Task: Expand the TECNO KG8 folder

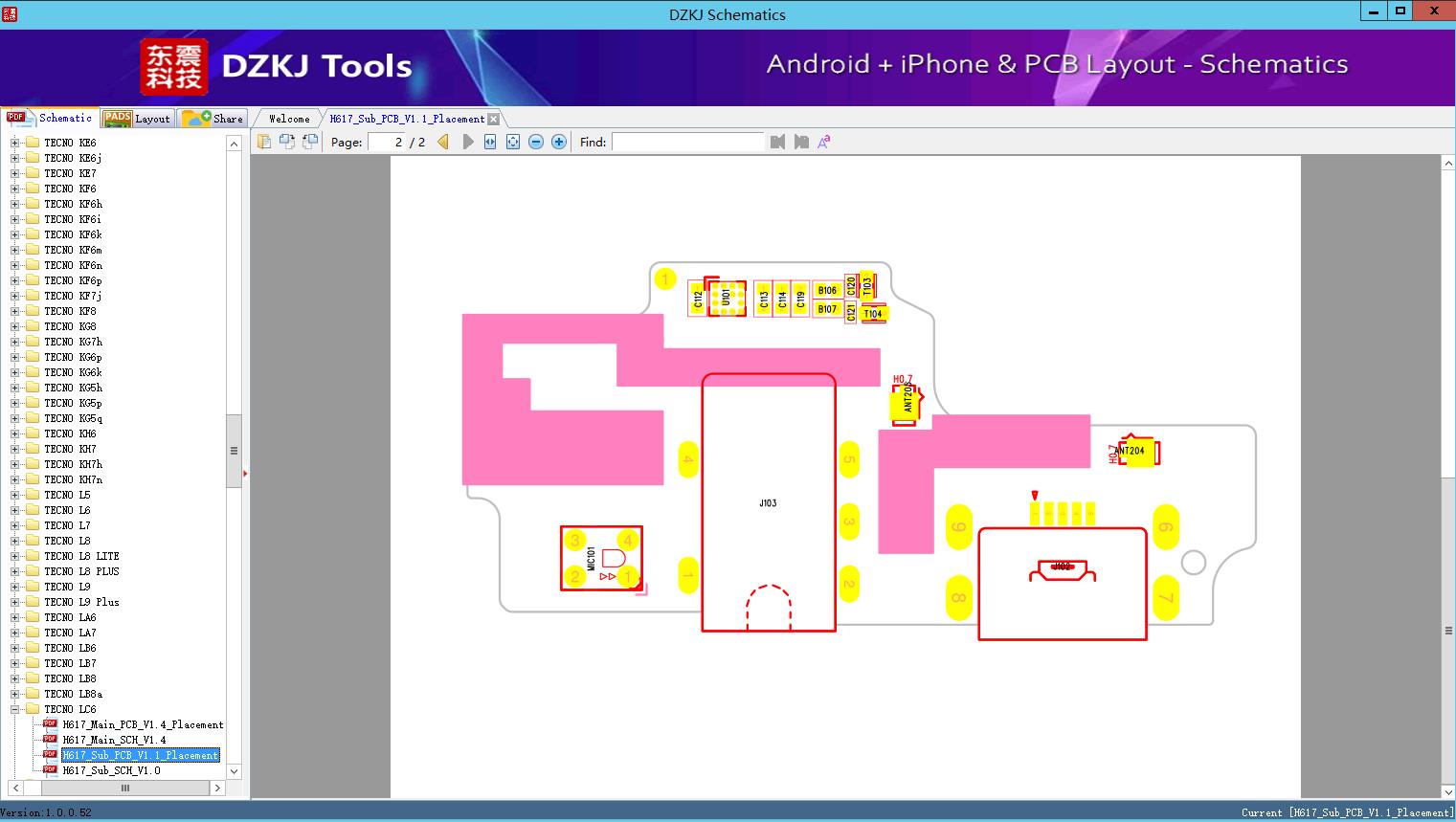Action: [14, 326]
